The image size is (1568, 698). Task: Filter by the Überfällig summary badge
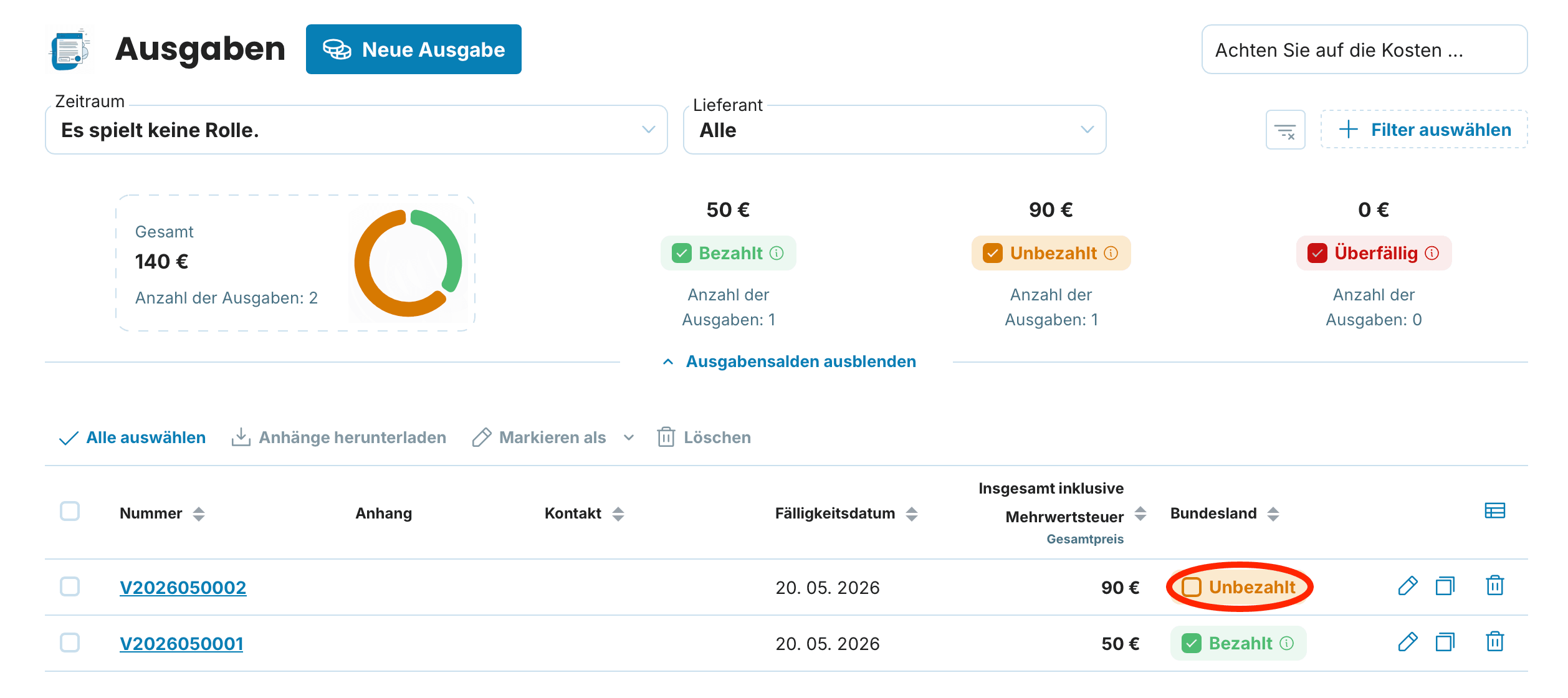click(1374, 253)
